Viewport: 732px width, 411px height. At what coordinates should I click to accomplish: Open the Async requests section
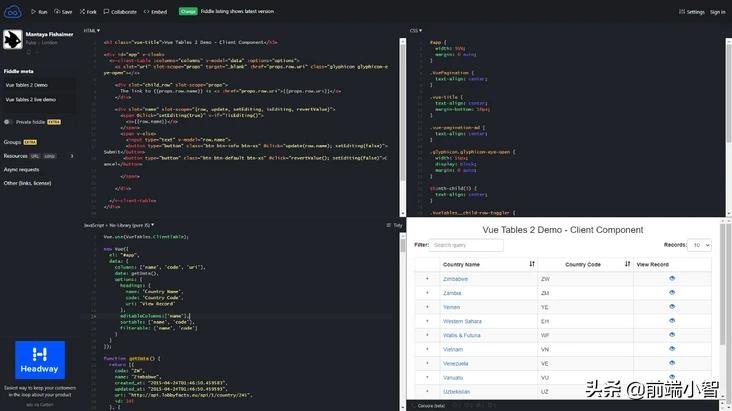point(24,169)
